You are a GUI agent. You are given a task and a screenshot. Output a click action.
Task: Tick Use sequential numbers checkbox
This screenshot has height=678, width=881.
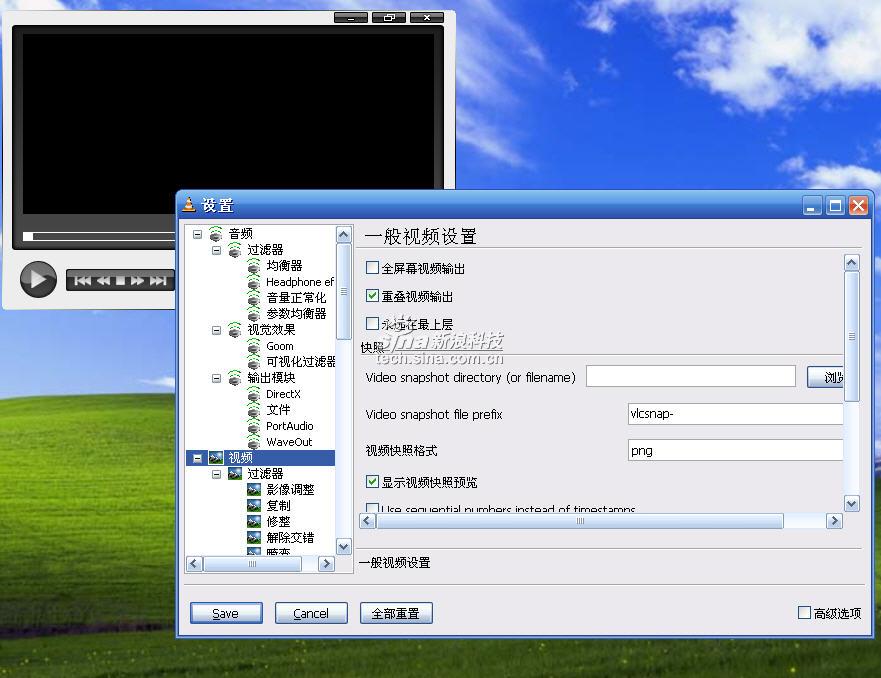372,508
